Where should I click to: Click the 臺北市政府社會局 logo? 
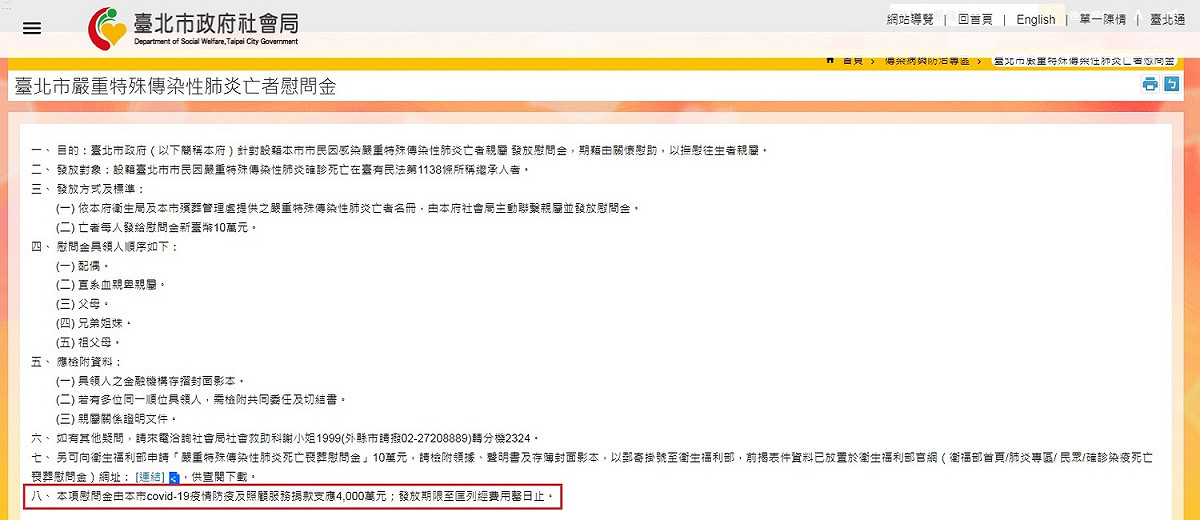coord(193,27)
